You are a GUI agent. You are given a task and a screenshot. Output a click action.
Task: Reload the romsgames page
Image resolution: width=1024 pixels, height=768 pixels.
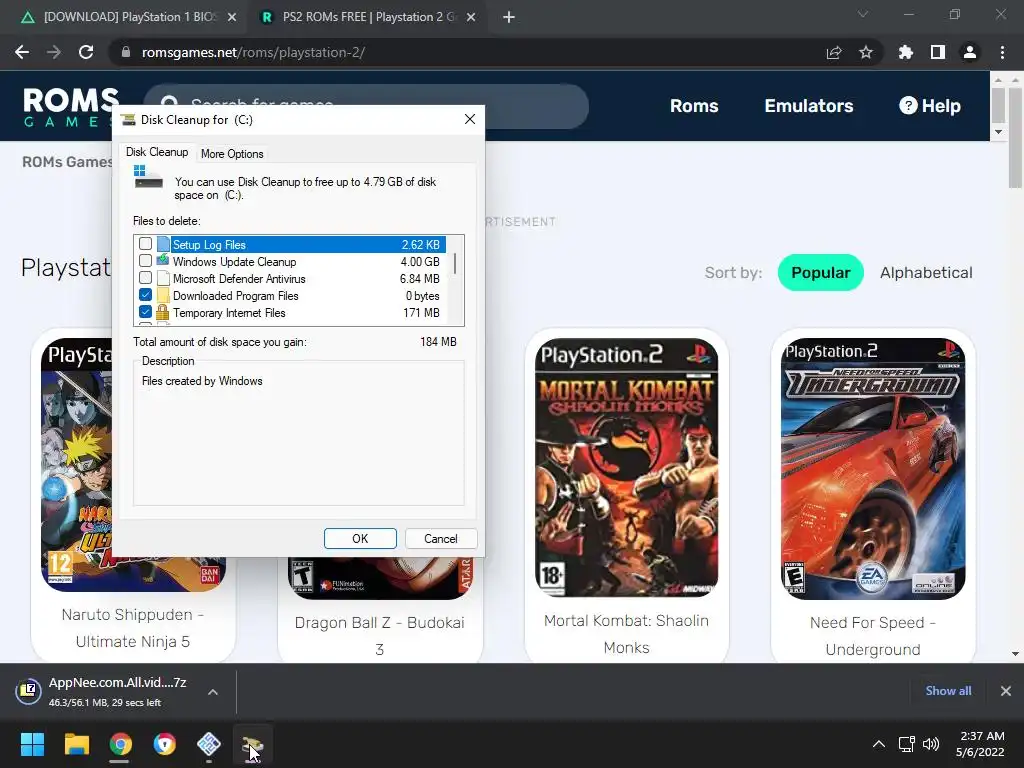click(x=86, y=52)
